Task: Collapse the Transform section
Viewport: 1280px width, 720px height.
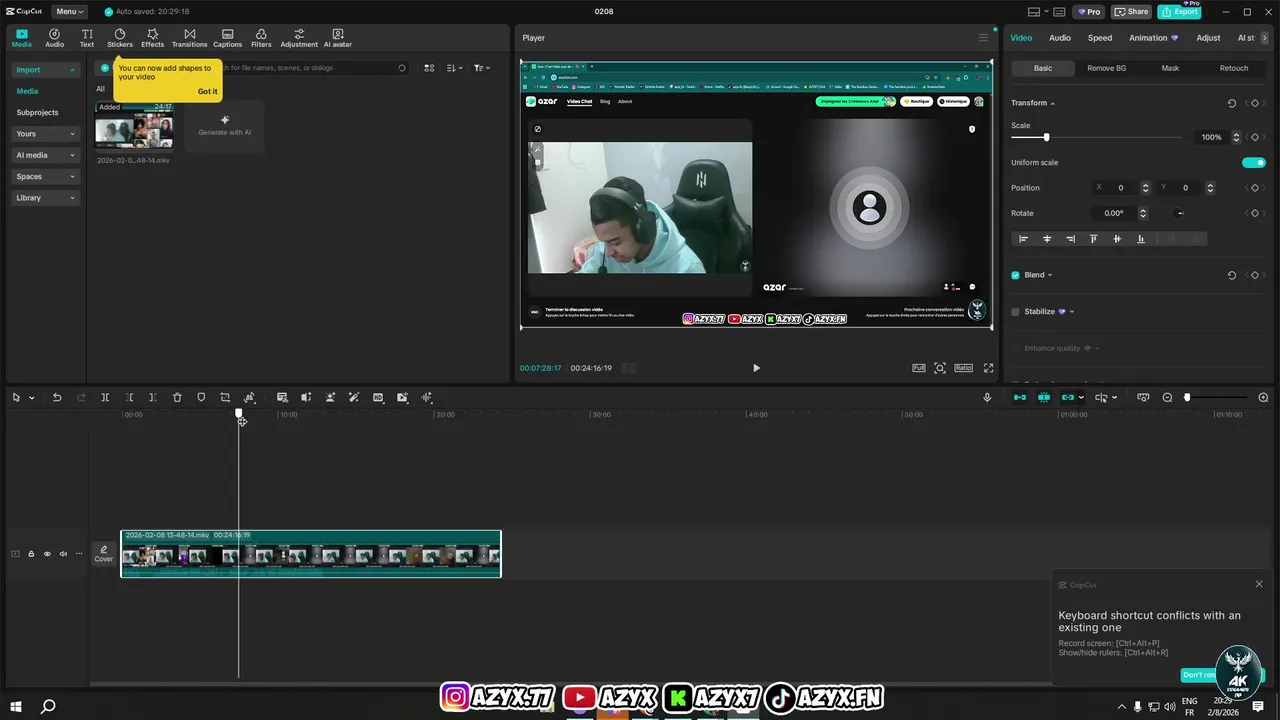Action: click(1052, 103)
